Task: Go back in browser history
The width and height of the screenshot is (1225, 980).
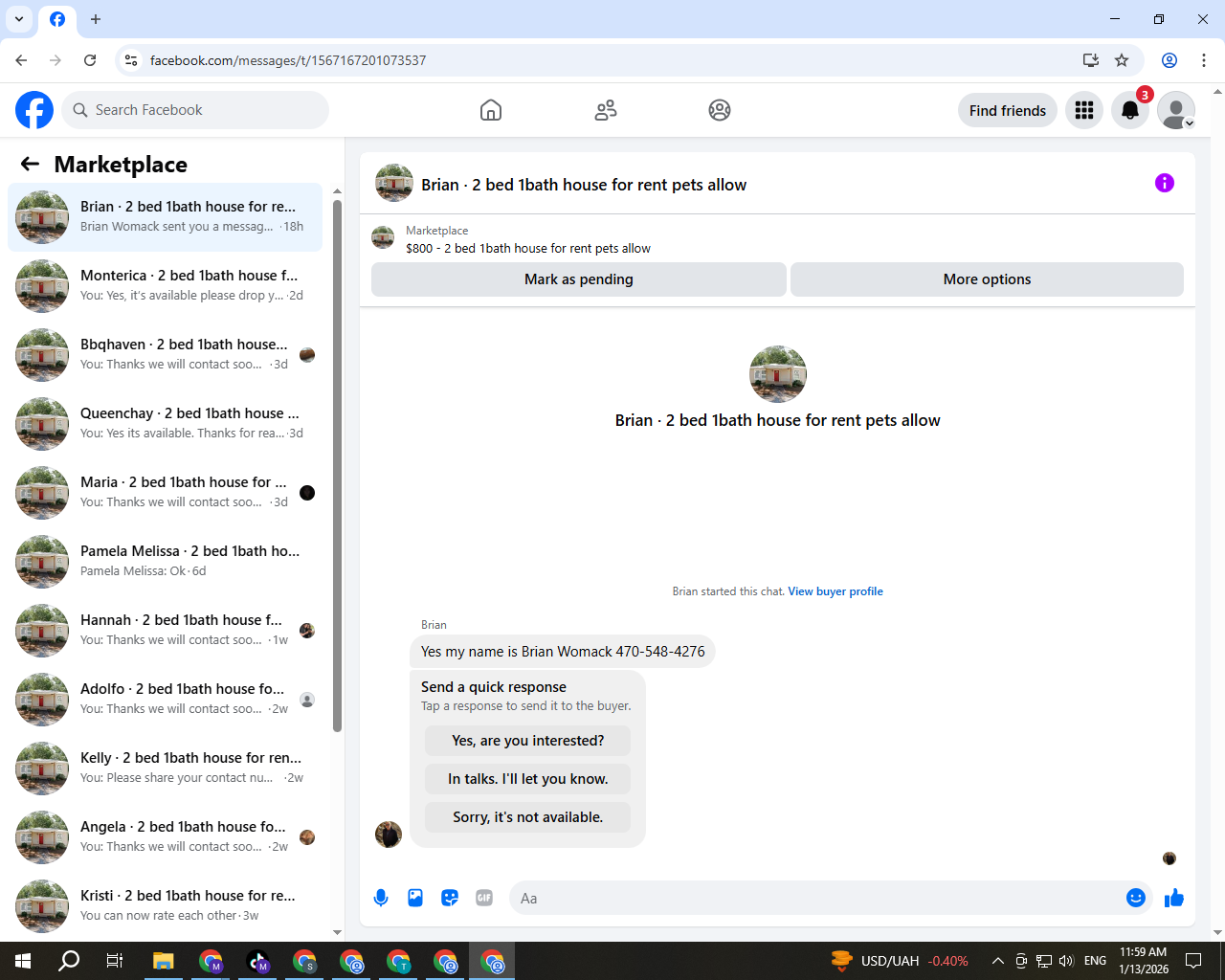Action: coord(21,60)
